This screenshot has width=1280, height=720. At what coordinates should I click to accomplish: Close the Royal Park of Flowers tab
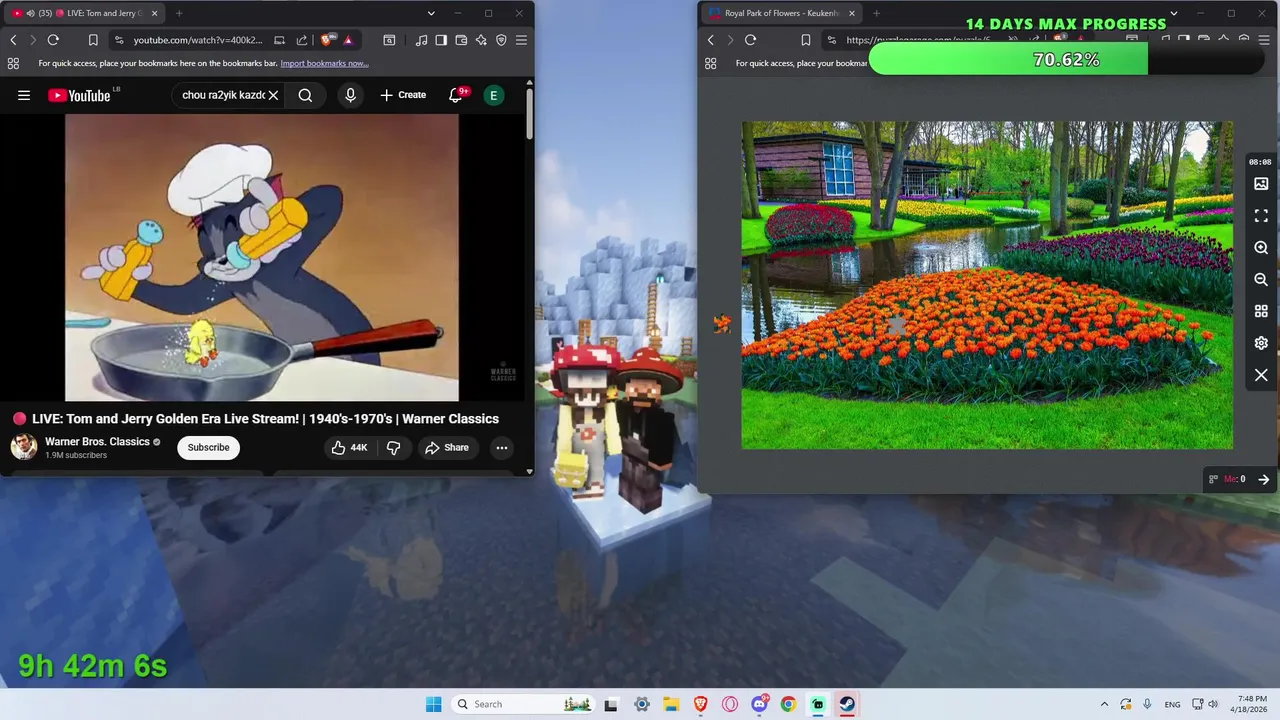tap(852, 13)
